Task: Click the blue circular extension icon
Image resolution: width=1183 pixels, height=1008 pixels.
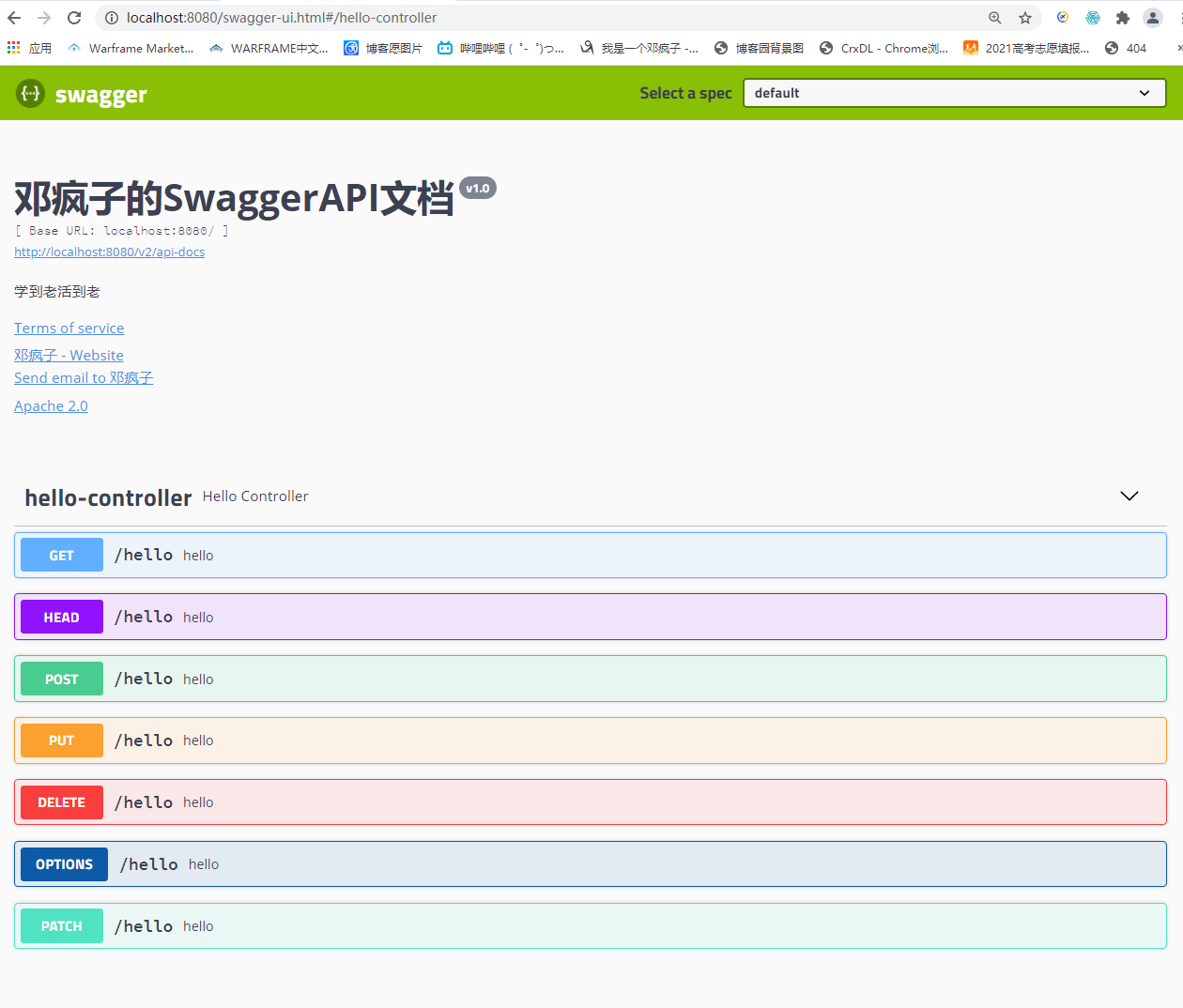Action: [1063, 18]
